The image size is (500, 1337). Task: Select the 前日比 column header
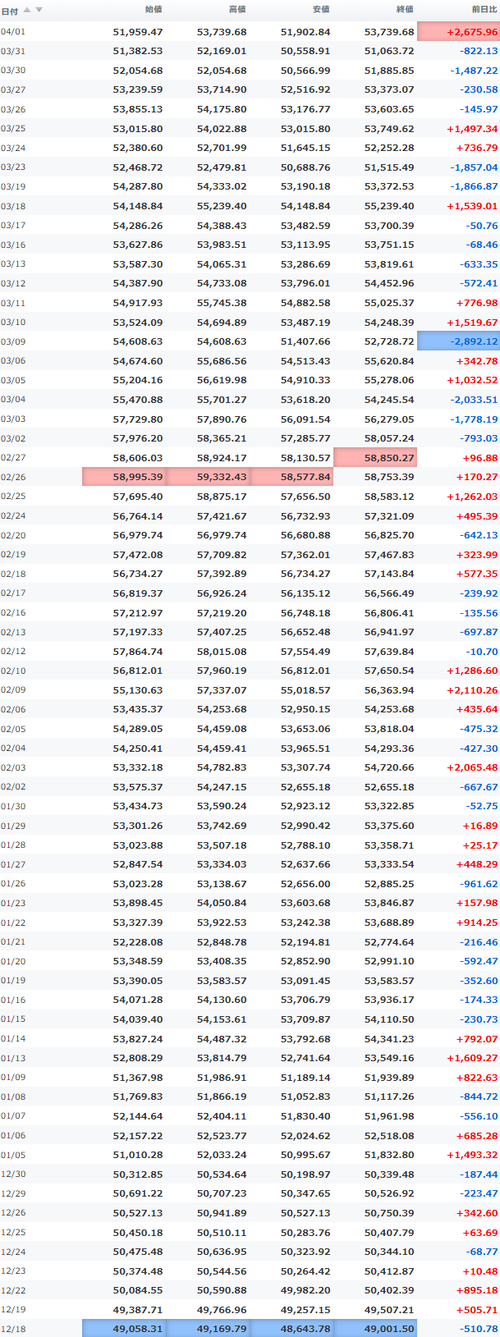tap(484, 10)
